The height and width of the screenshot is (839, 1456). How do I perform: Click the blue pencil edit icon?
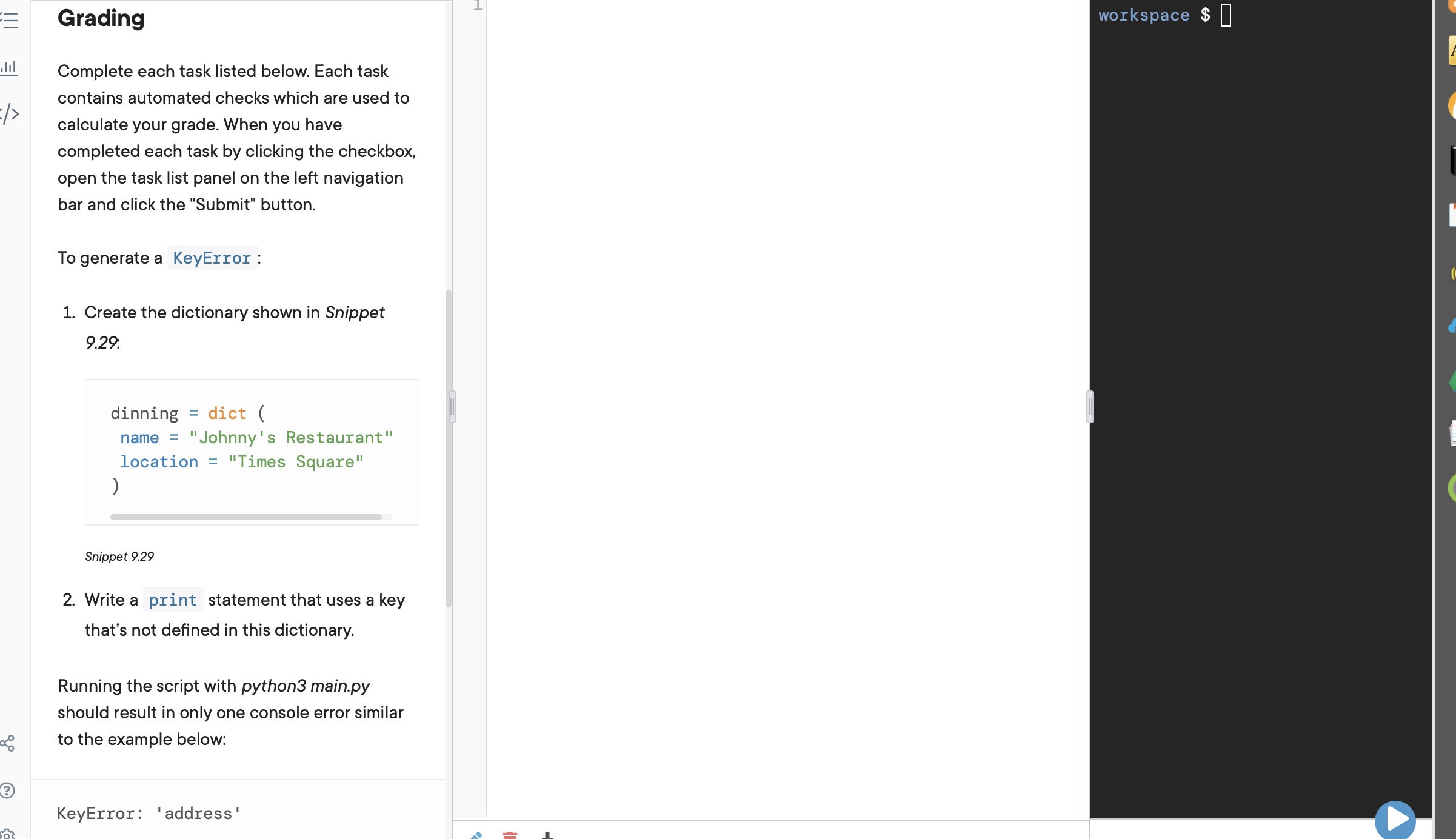pyautogui.click(x=476, y=835)
